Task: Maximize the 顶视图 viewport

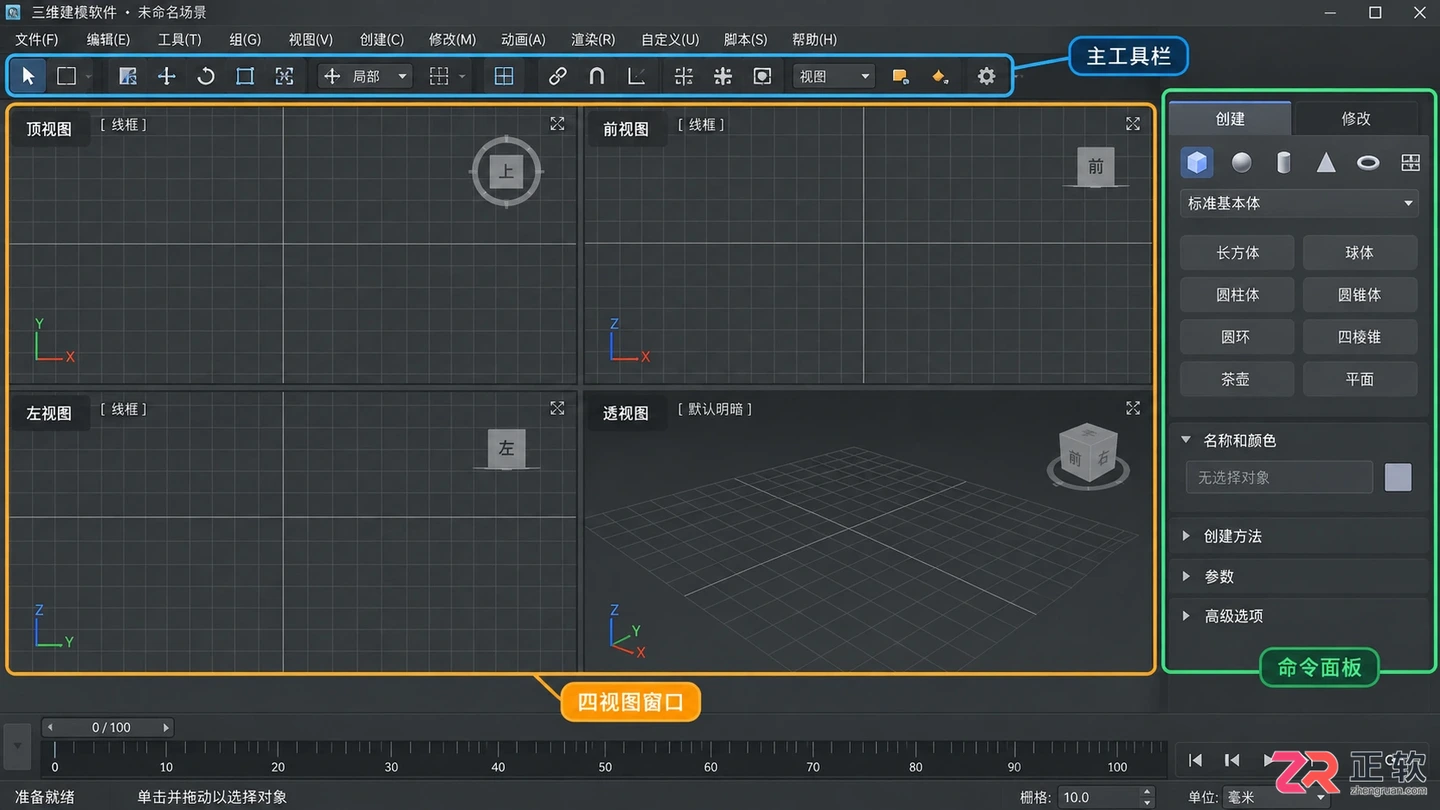Action: (x=557, y=124)
